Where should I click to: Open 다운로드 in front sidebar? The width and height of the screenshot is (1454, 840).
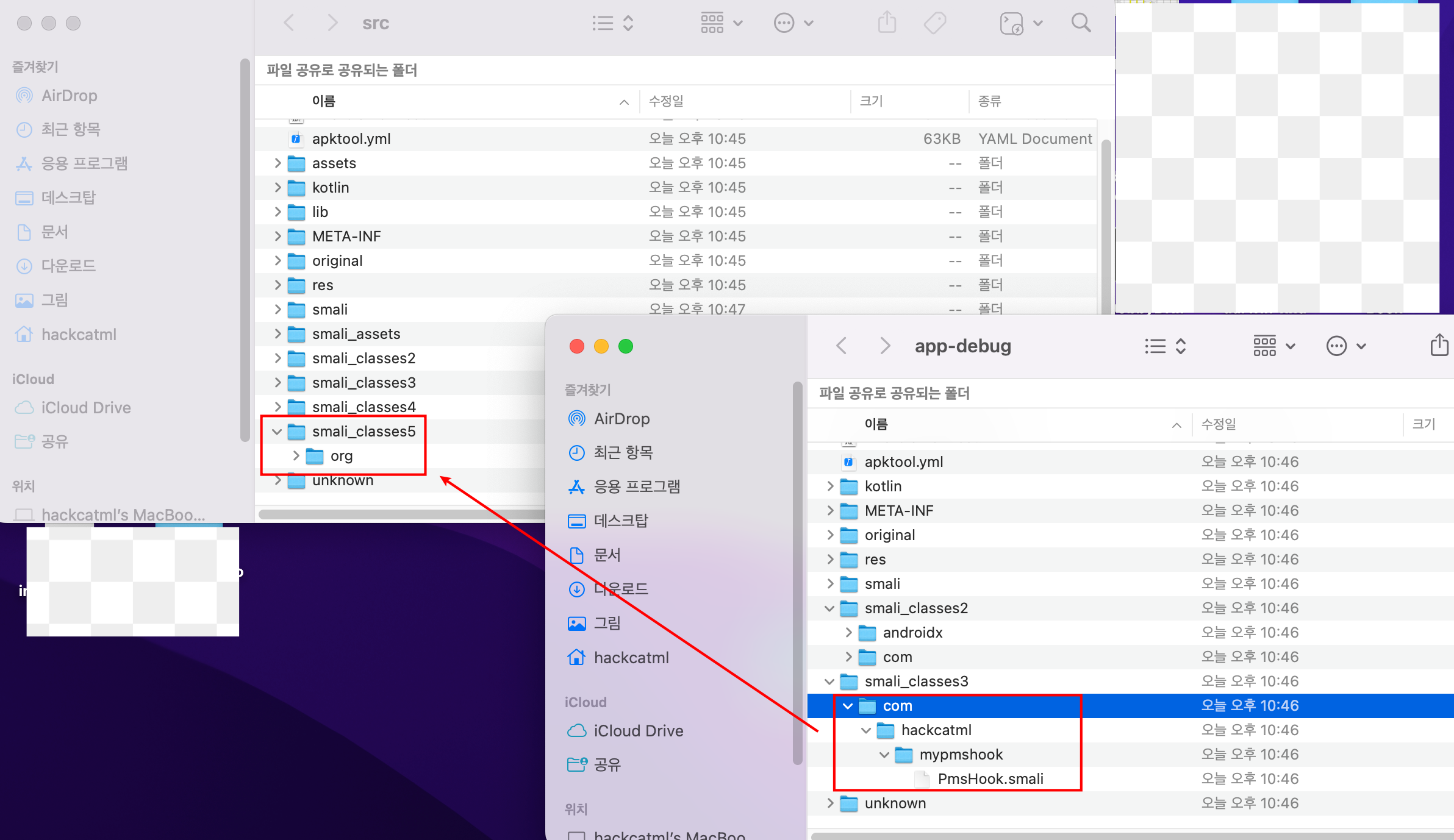620,589
